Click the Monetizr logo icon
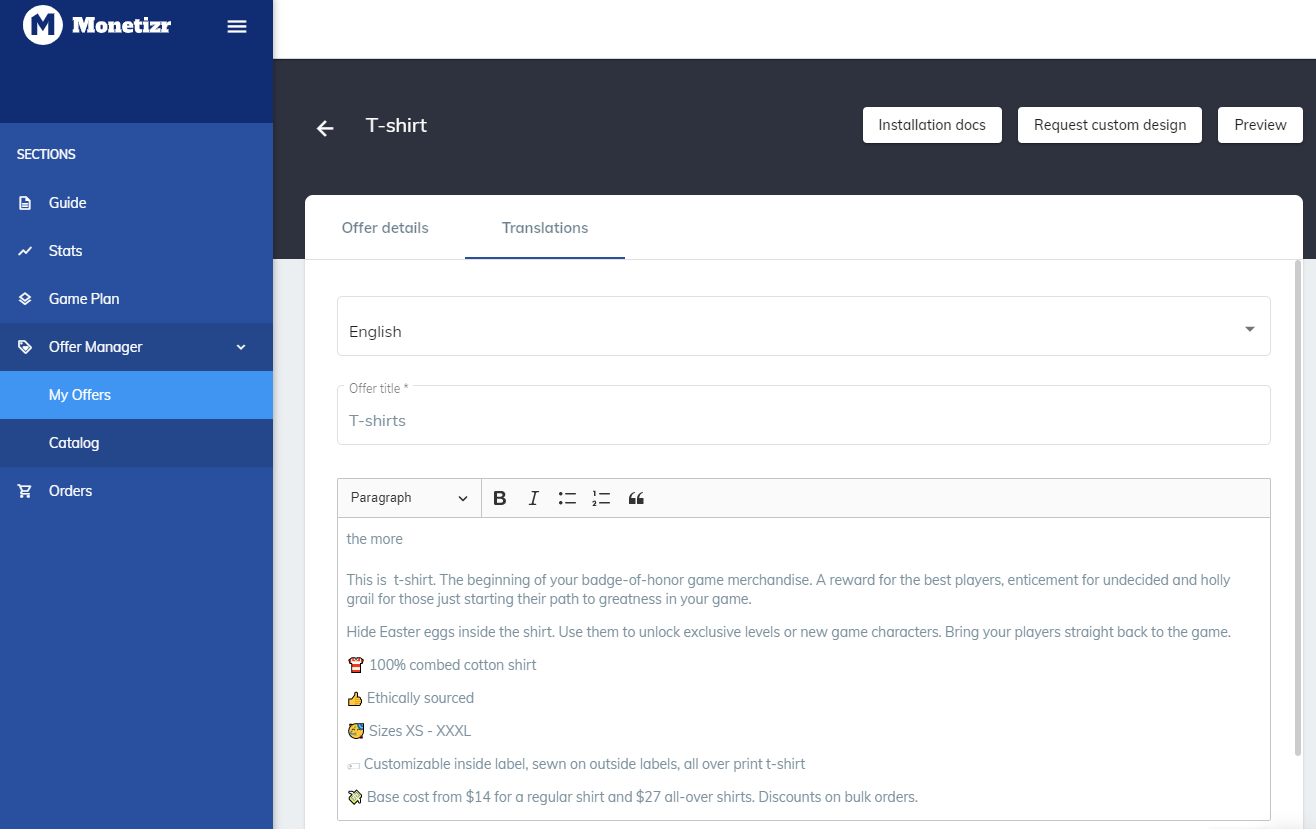This screenshot has width=1316, height=829. pos(43,25)
